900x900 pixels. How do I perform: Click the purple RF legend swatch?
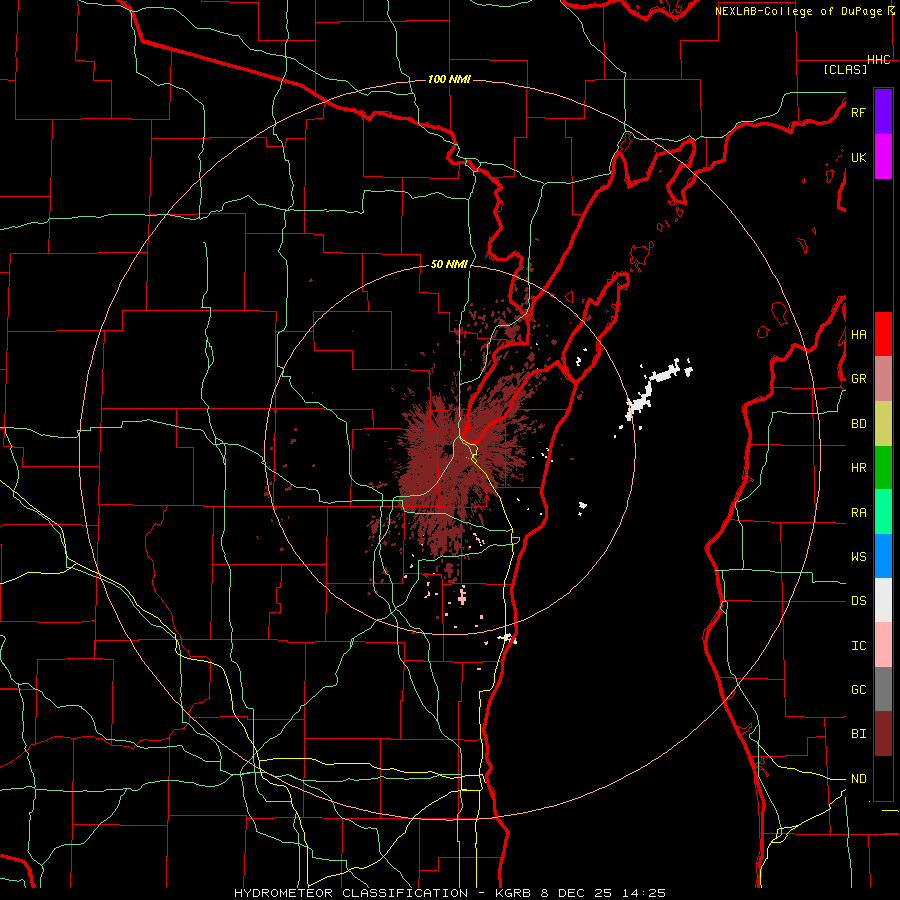[883, 112]
